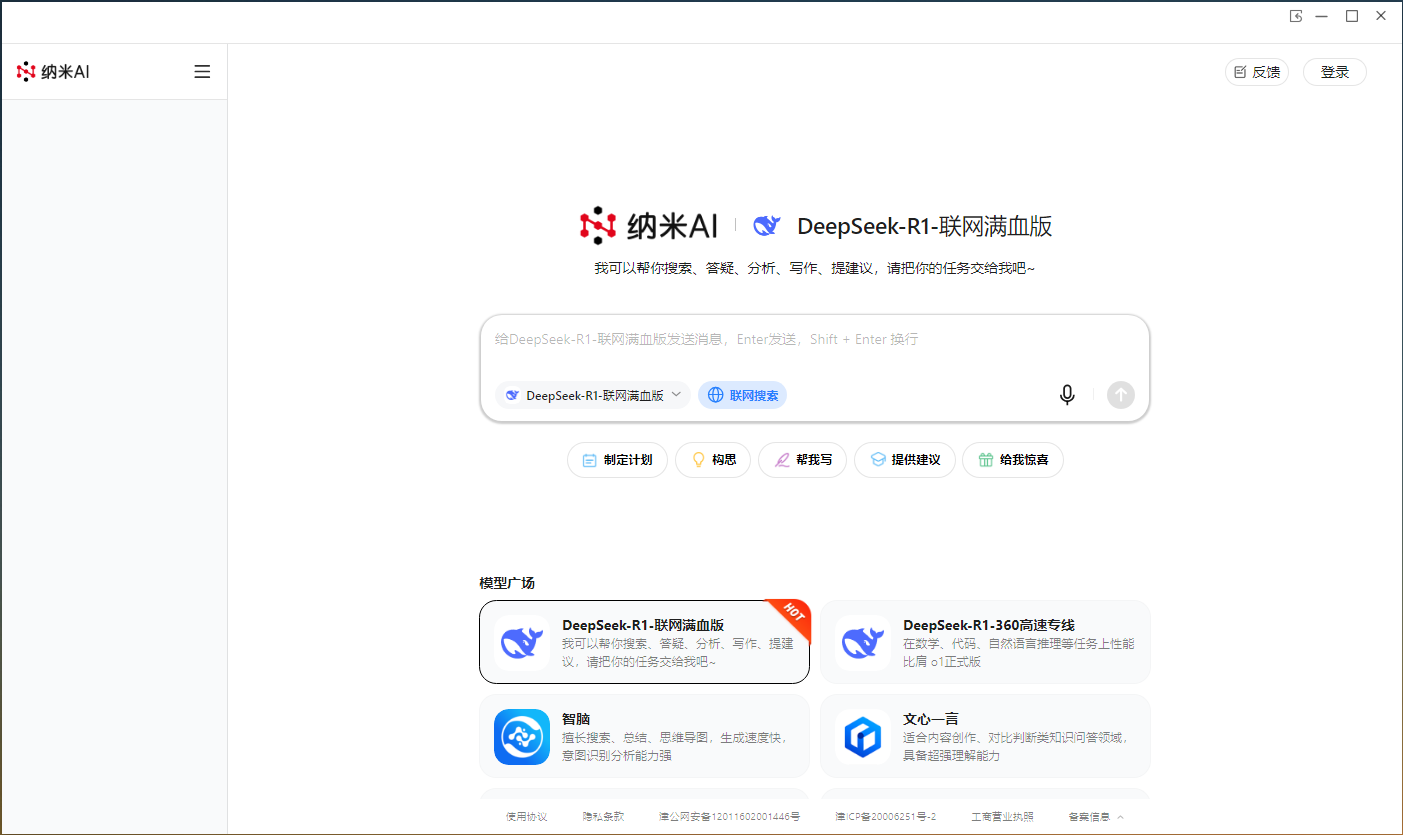Close the 纳米AI window

point(1381,16)
